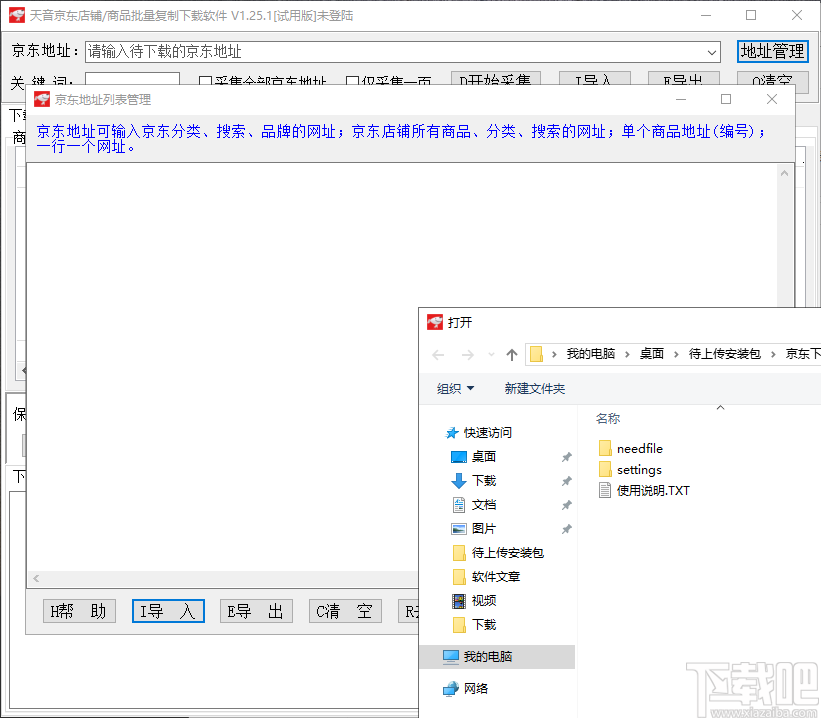
Task: Open the 组织 dropdown menu
Action: tap(455, 389)
